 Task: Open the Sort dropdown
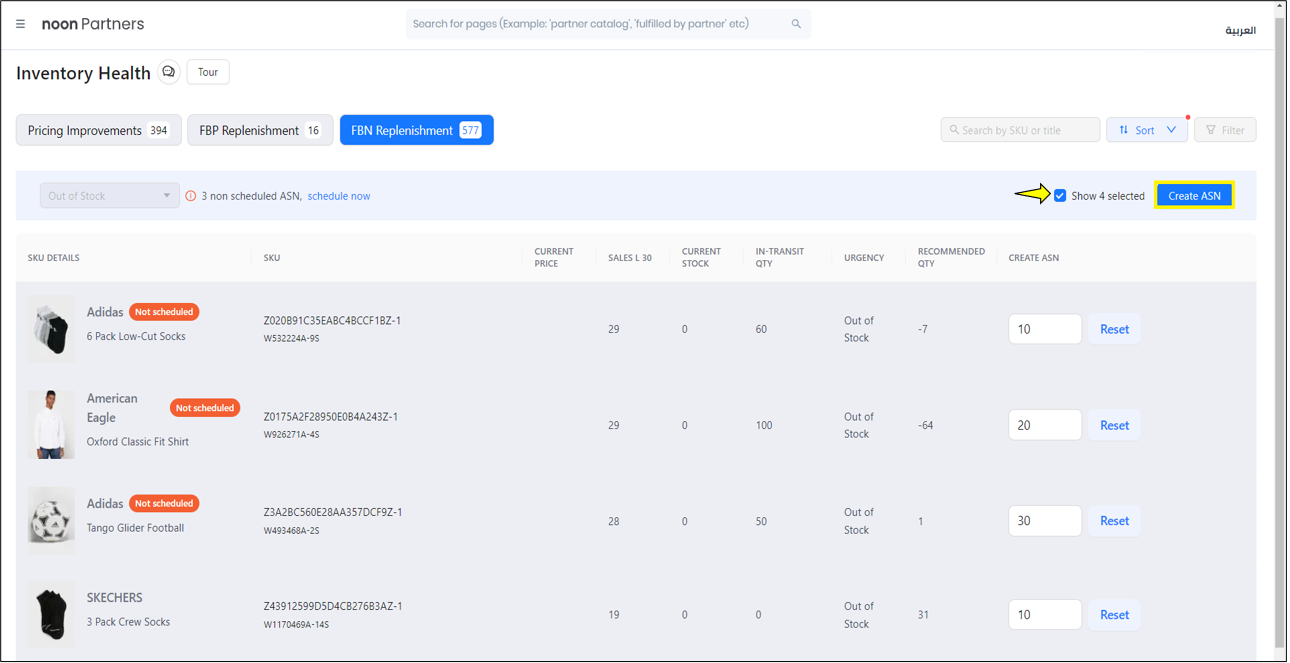(1146, 130)
